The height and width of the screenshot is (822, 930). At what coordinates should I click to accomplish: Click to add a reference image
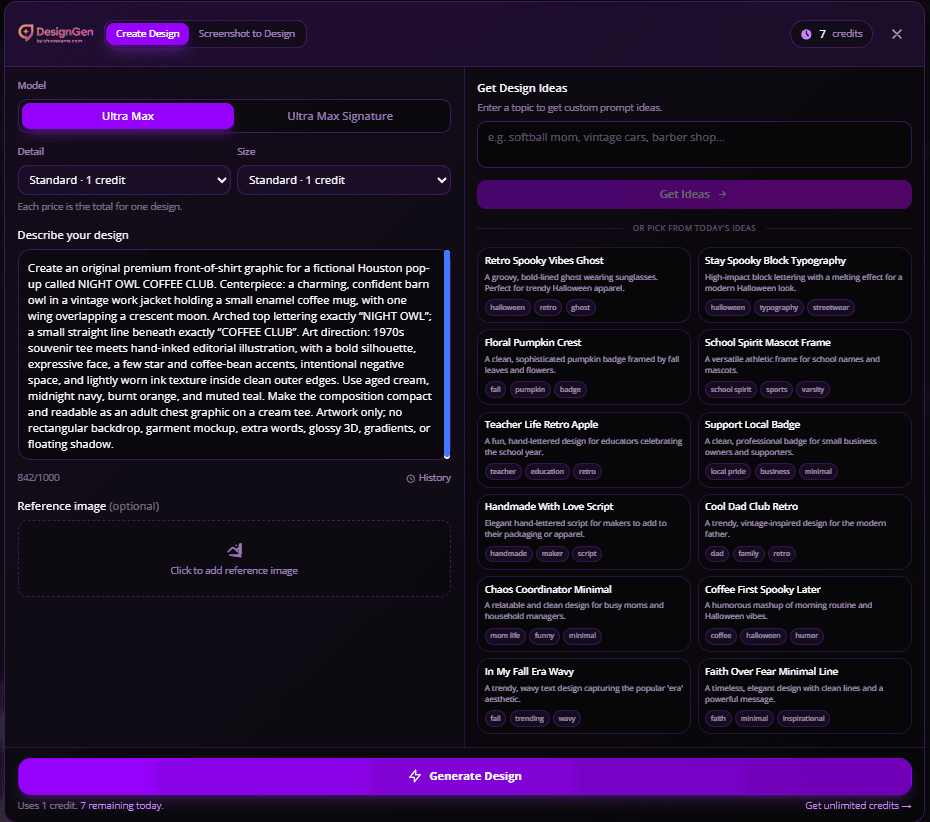pyautogui.click(x=234, y=559)
